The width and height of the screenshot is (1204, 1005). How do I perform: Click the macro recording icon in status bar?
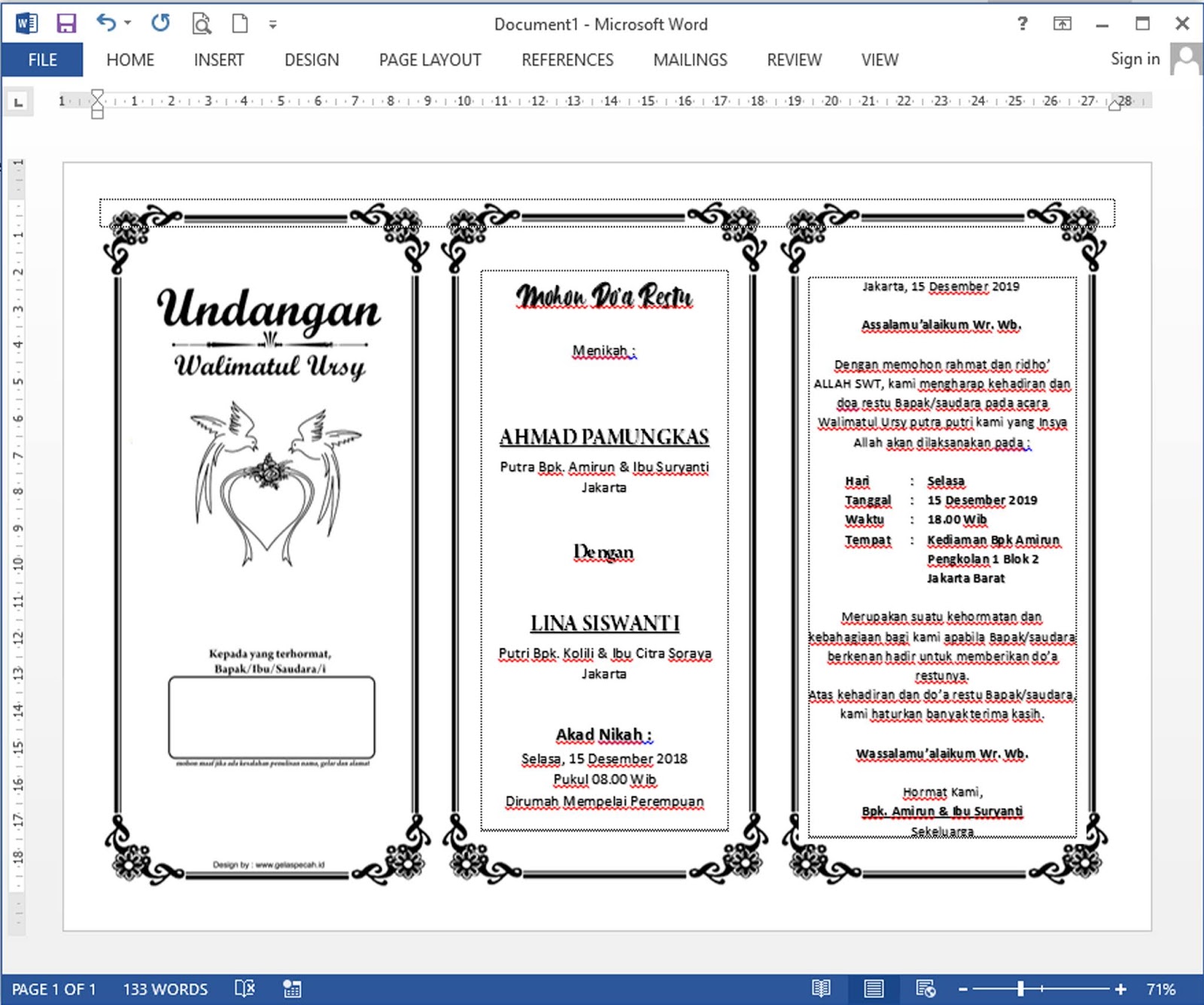tap(292, 988)
